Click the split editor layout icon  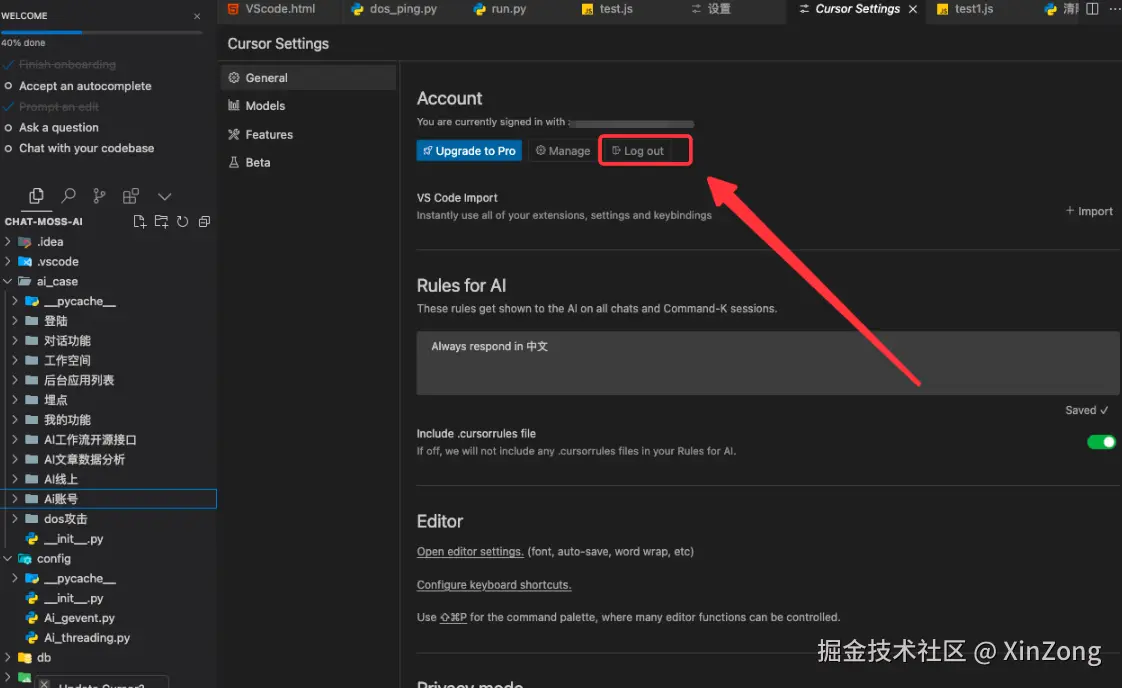[1092, 9]
